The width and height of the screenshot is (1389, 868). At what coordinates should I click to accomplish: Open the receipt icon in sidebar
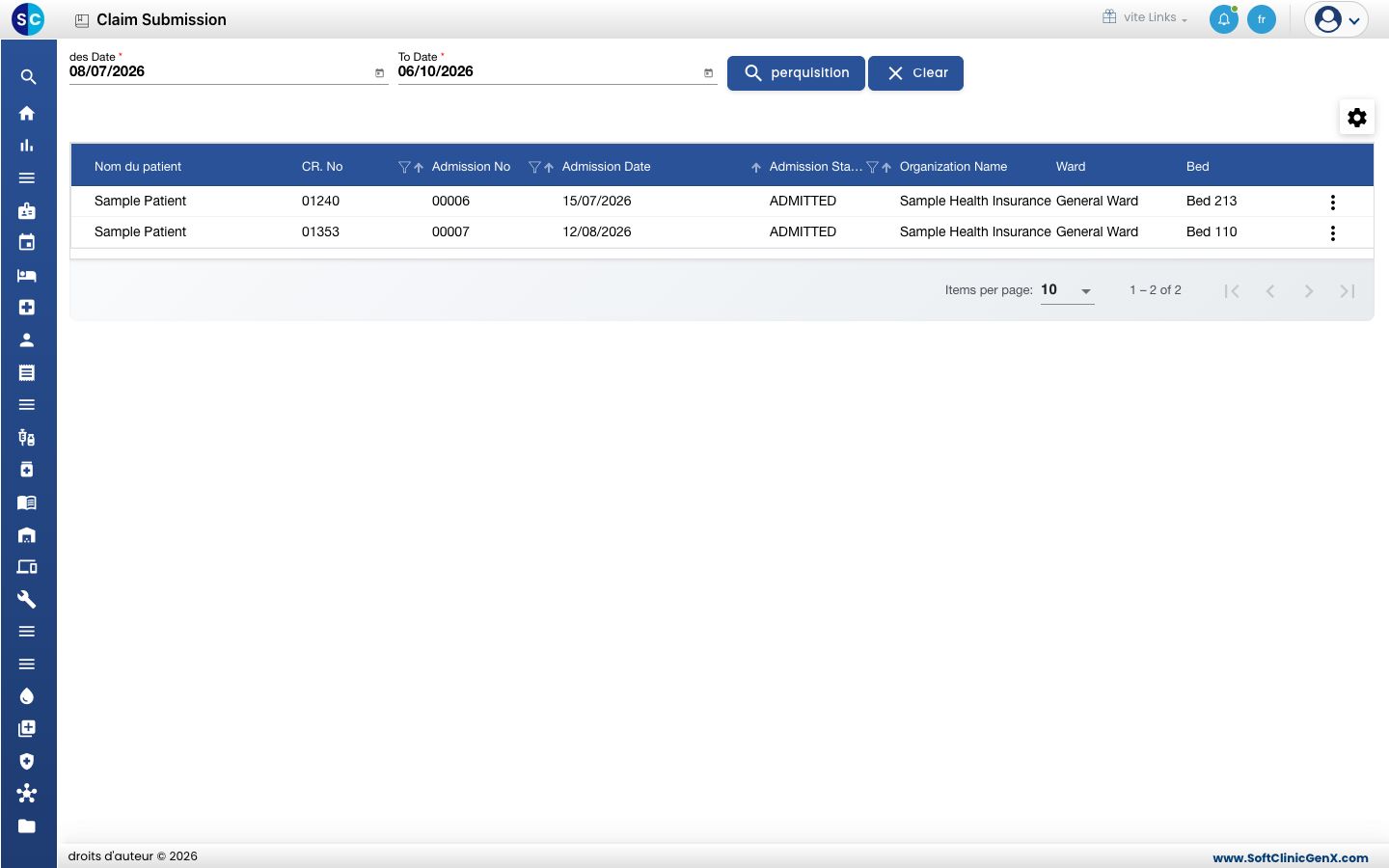tap(27, 372)
